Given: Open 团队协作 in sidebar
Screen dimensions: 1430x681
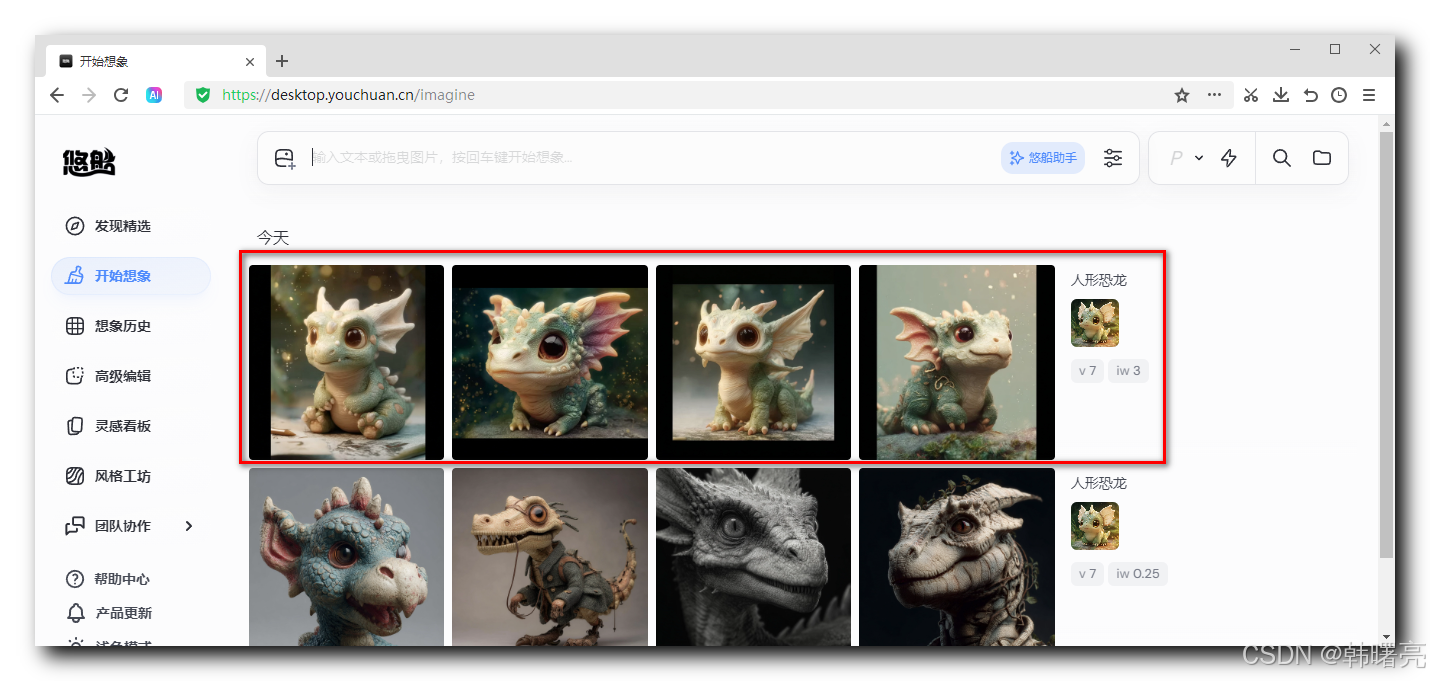Looking at the screenshot, I should coord(131,526).
